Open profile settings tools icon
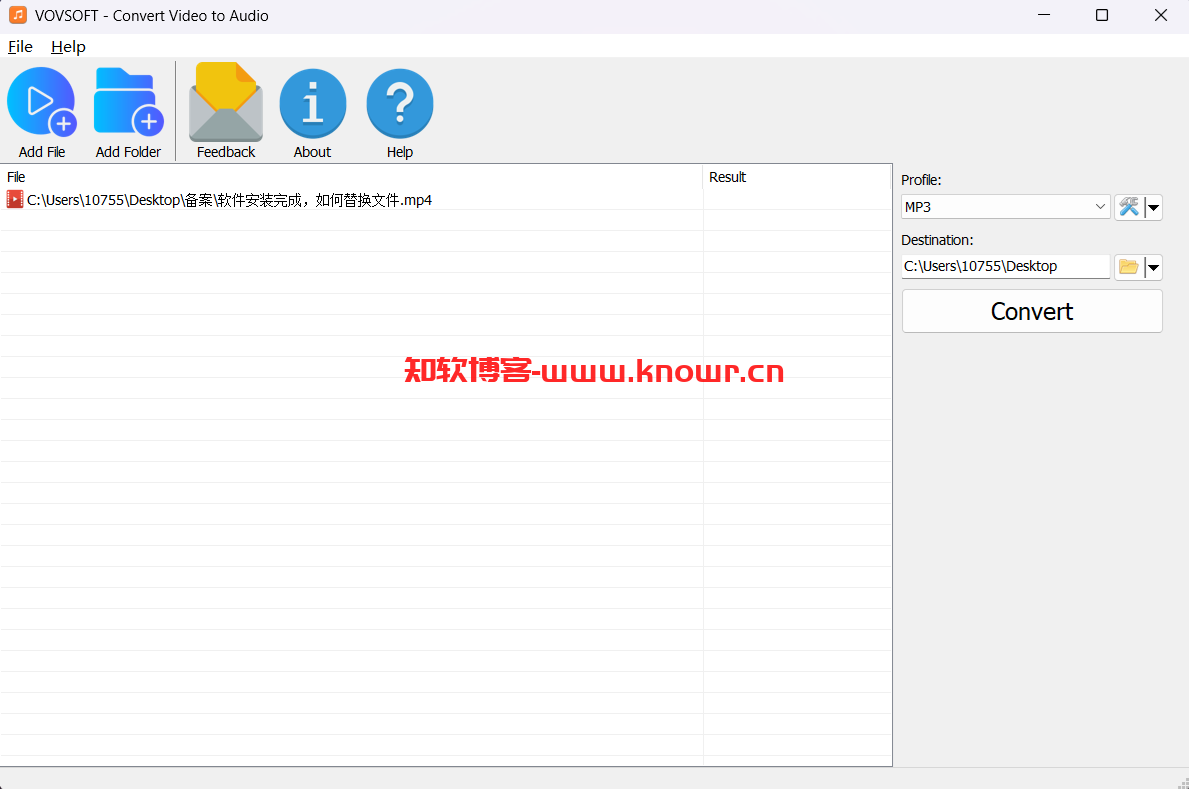This screenshot has height=789, width=1189. point(1128,206)
